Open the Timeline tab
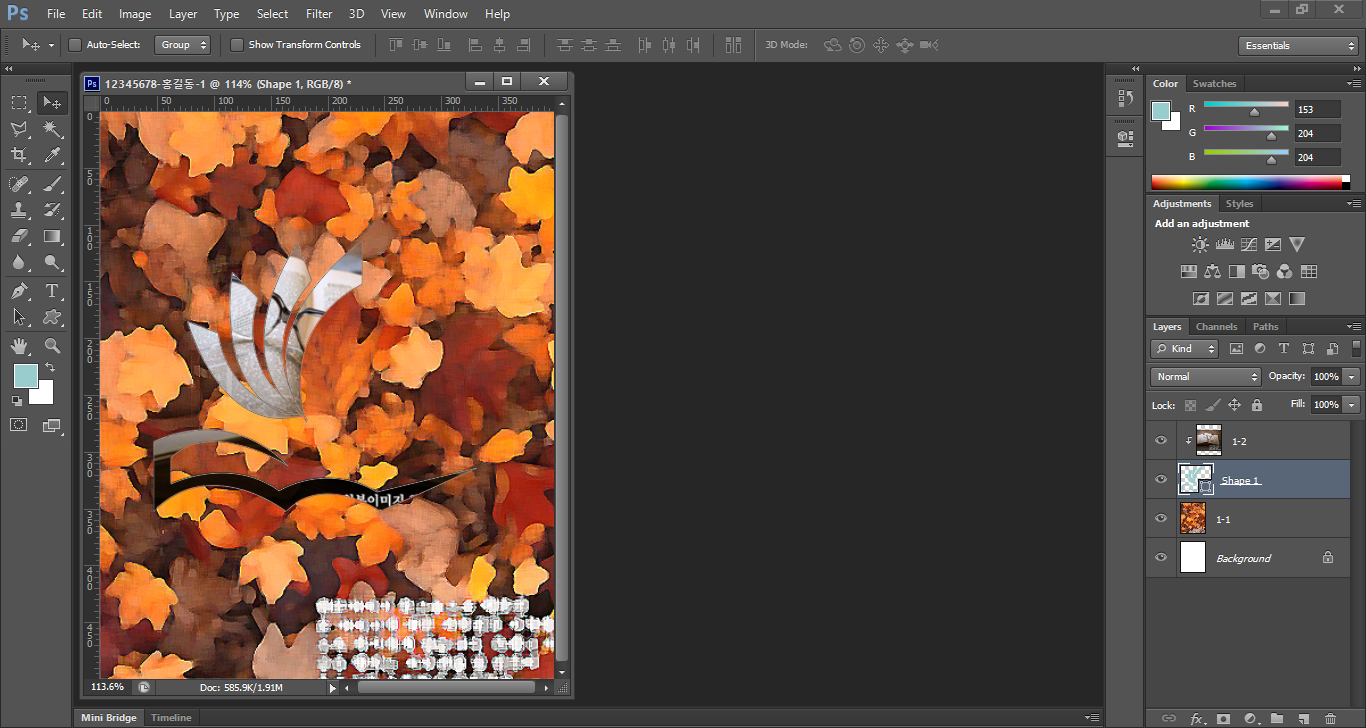 pyautogui.click(x=171, y=718)
